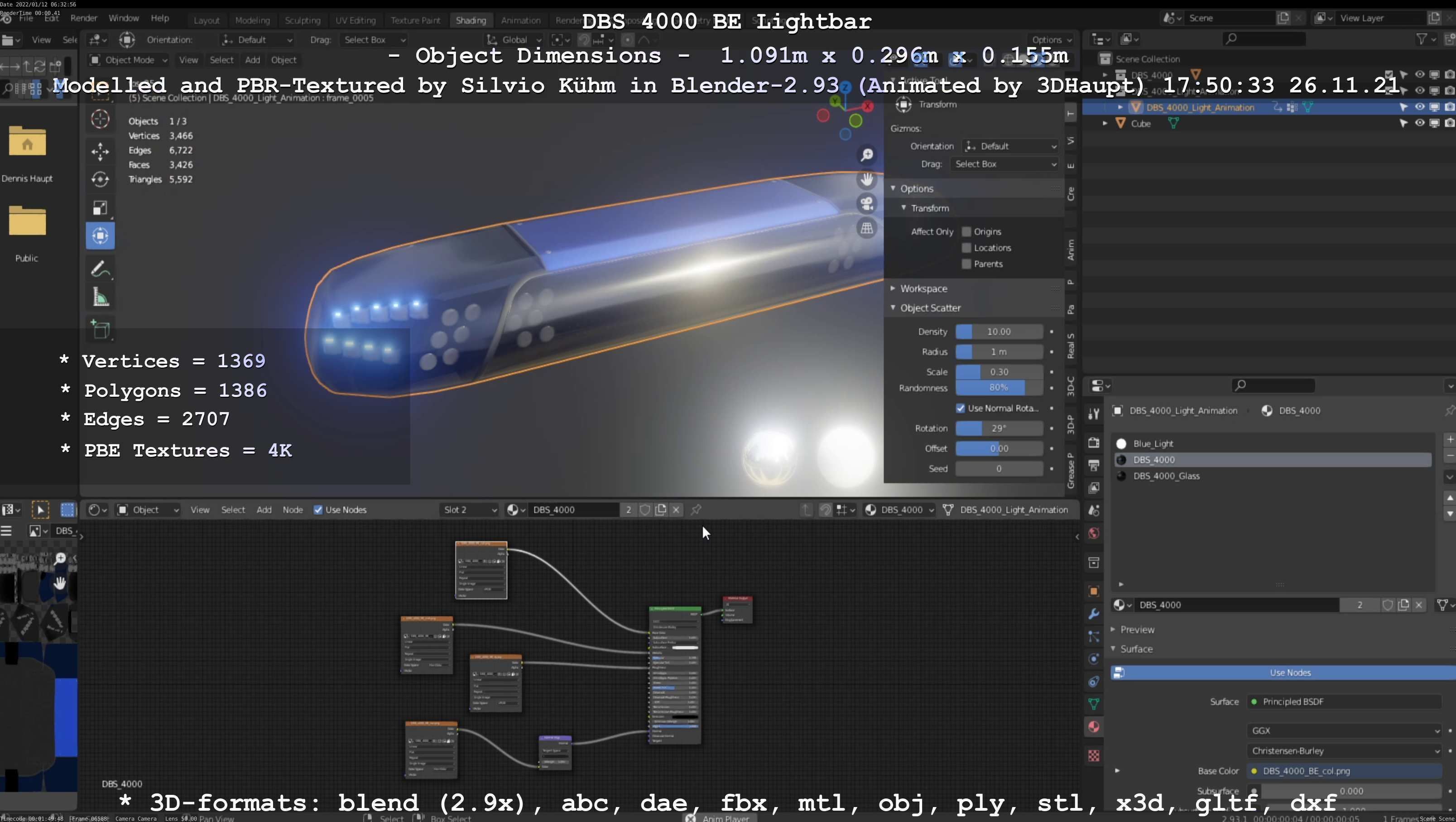Enable Affect Only Parents checkbox
Screen dimensions: 1456x822
966,264
